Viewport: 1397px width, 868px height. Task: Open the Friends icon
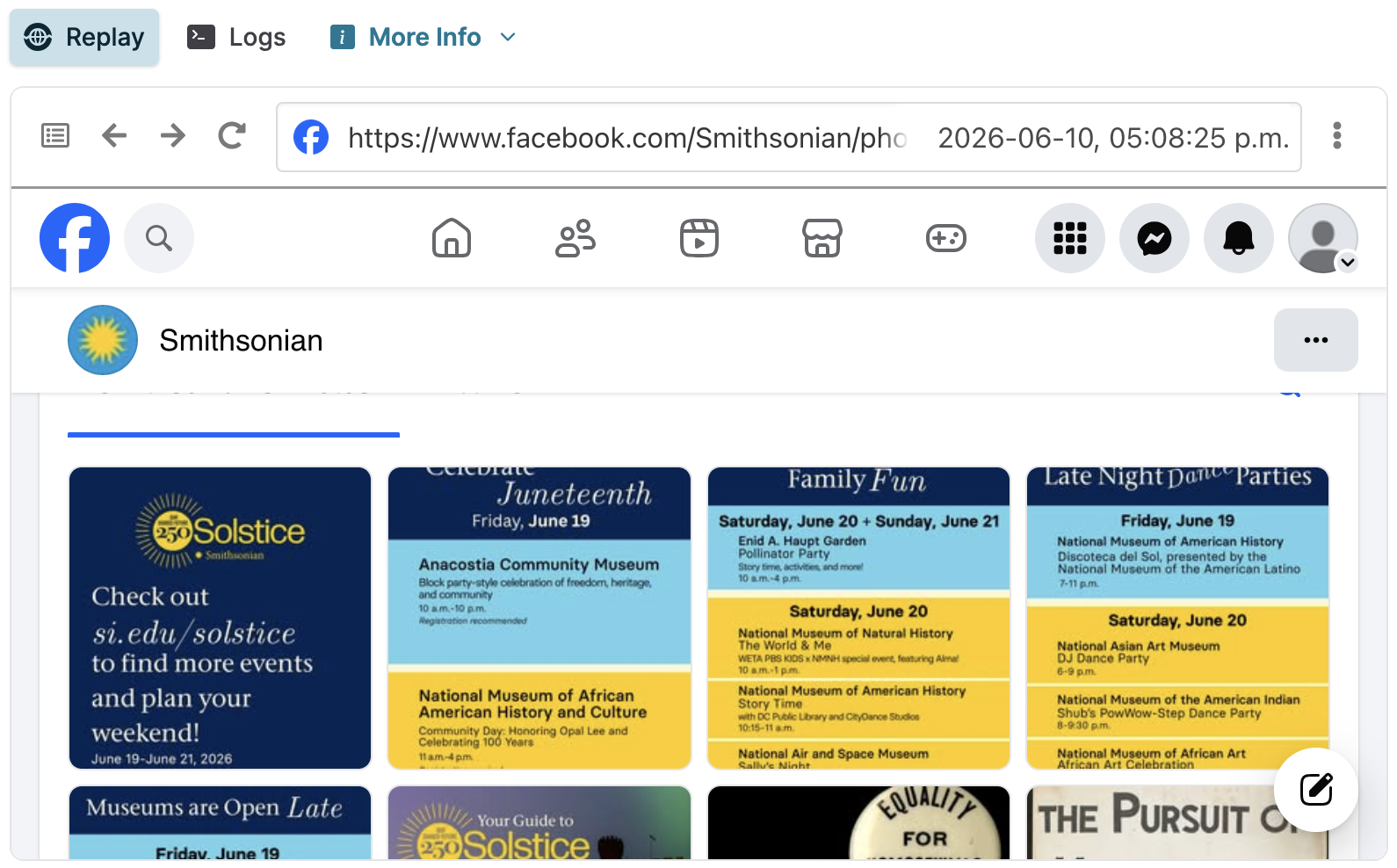click(x=575, y=238)
